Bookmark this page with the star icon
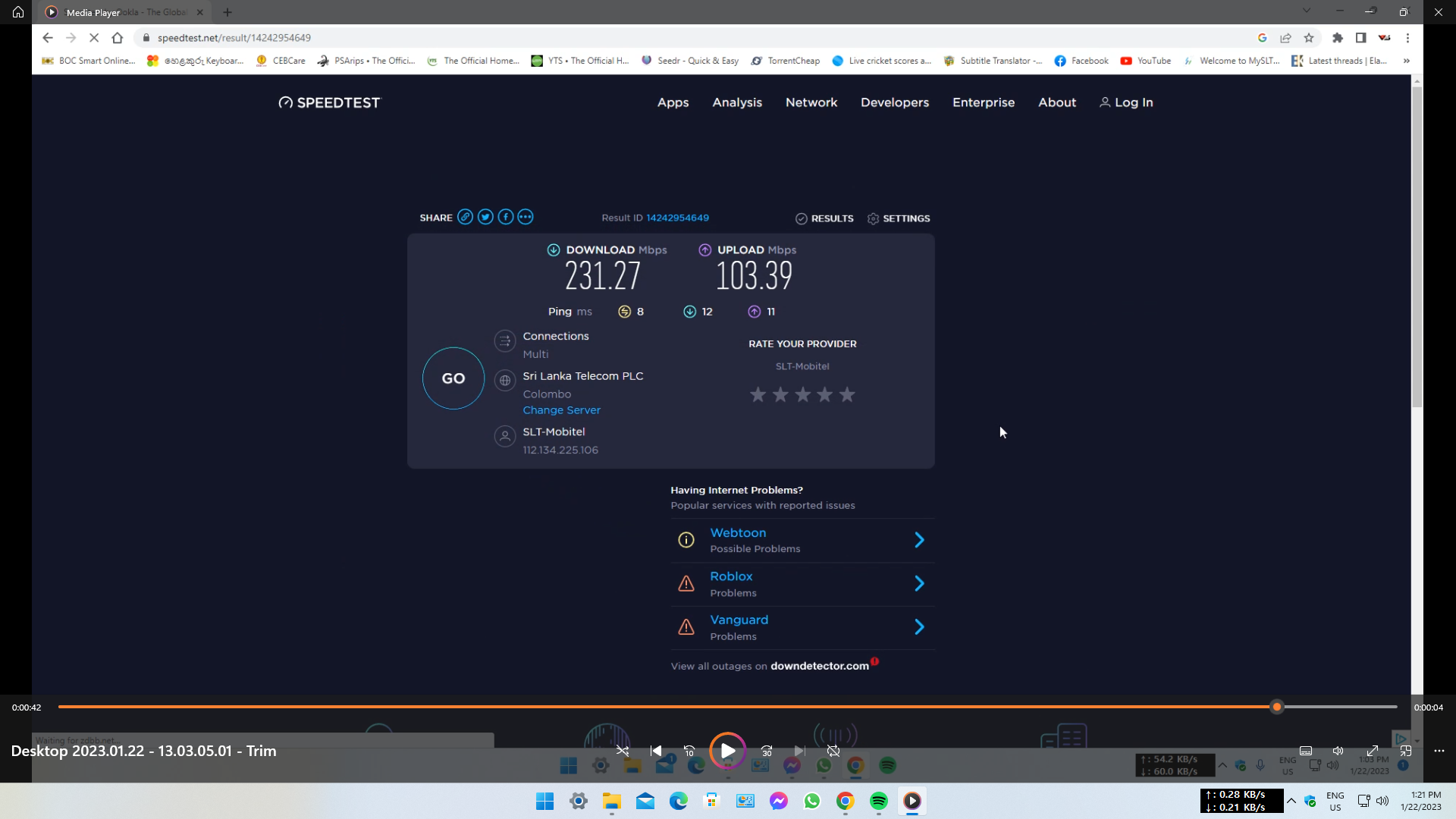Viewport: 1456px width, 819px height. [1309, 38]
